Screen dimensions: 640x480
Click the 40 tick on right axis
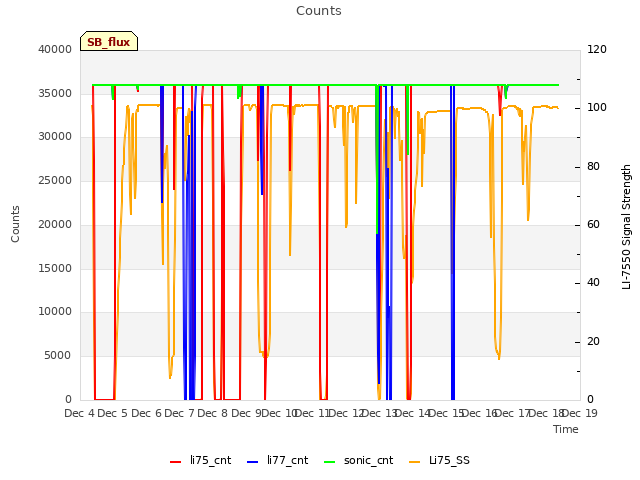click(593, 283)
